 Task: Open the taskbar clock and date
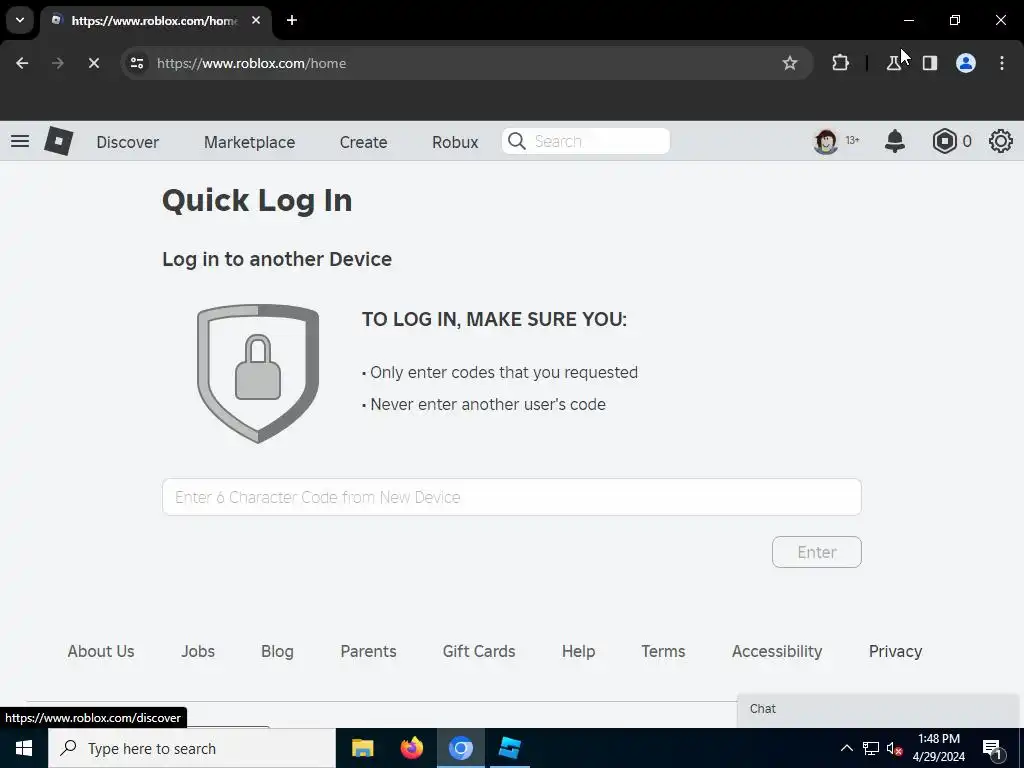[938, 748]
